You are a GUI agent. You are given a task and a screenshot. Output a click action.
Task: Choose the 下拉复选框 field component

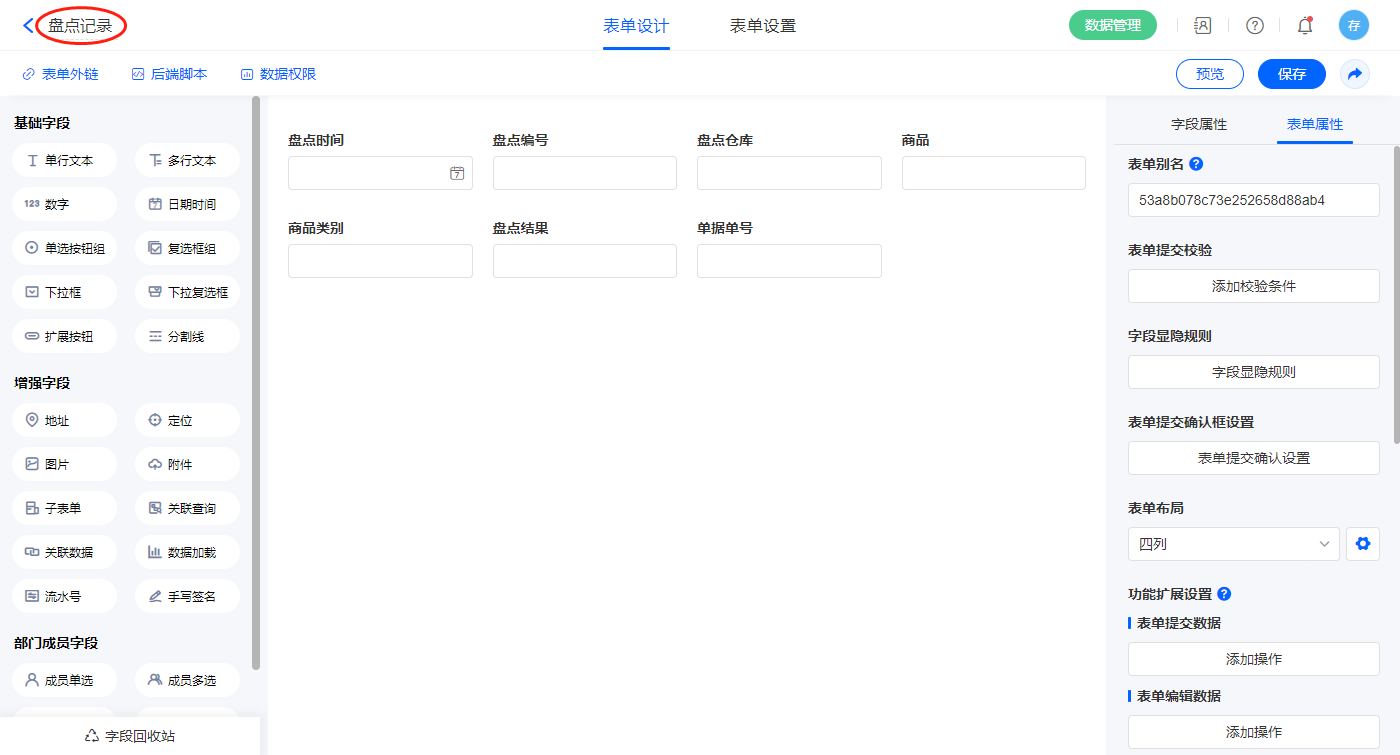(187, 292)
